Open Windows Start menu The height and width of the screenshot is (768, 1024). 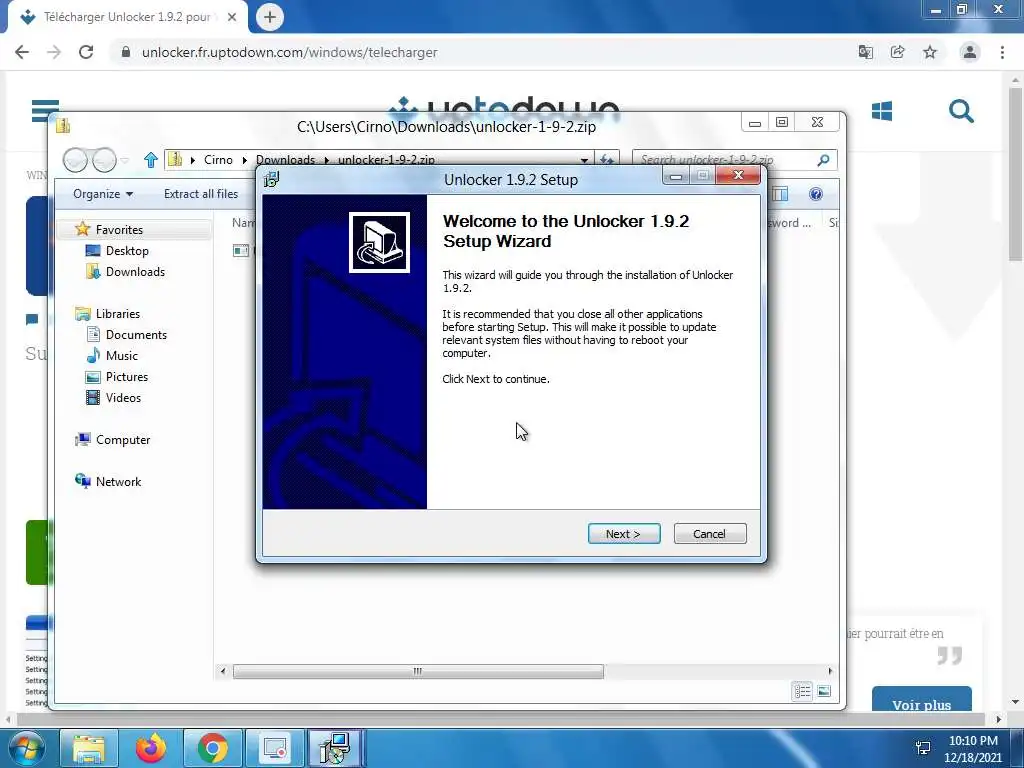pos(27,748)
